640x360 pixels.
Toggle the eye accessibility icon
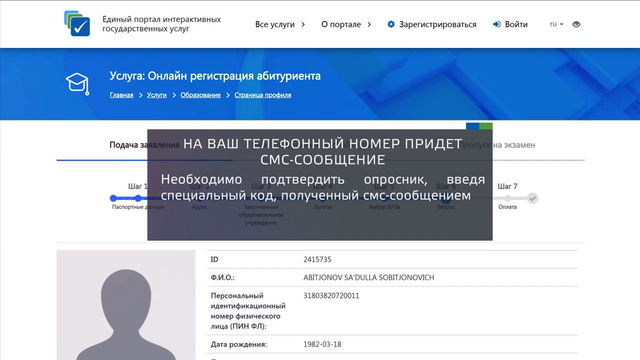click(576, 24)
